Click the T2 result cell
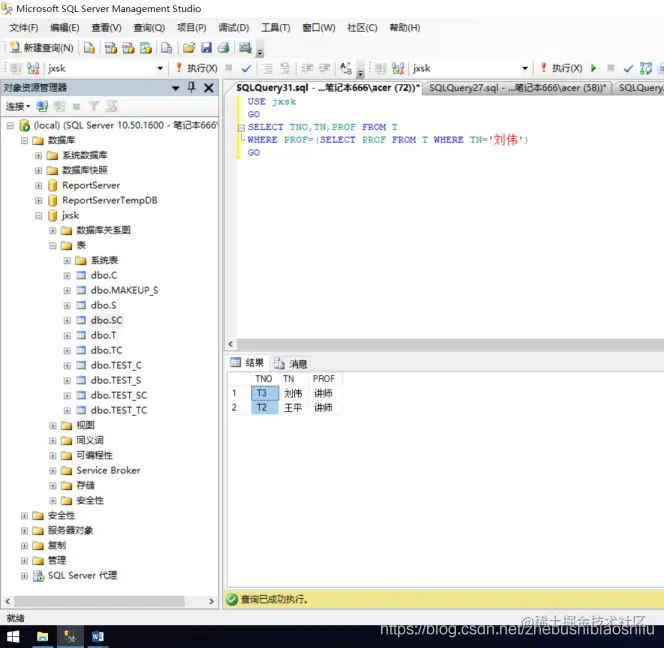Viewport: 664px width, 648px height. point(265,407)
